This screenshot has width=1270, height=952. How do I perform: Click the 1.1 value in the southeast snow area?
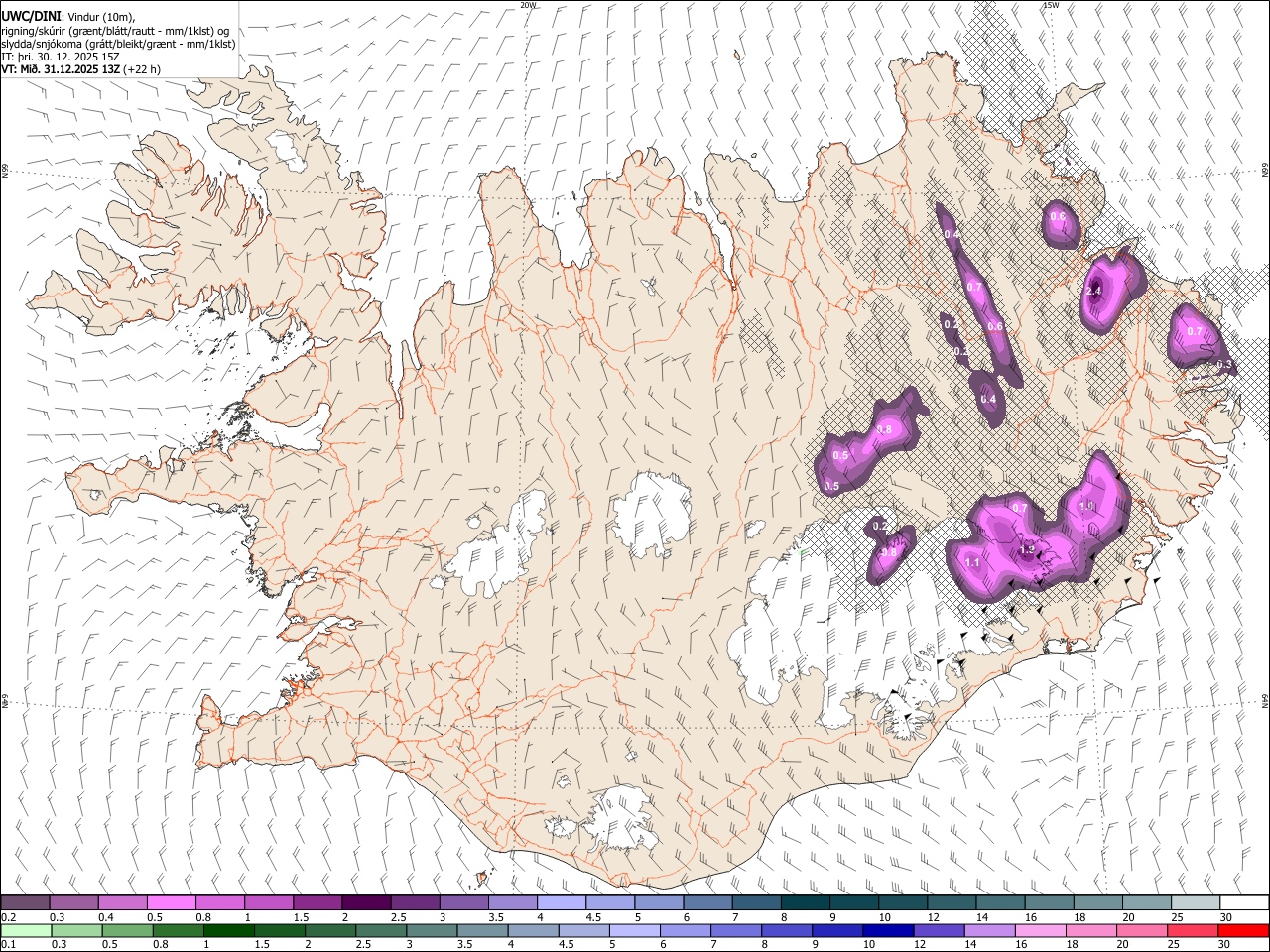click(x=972, y=563)
